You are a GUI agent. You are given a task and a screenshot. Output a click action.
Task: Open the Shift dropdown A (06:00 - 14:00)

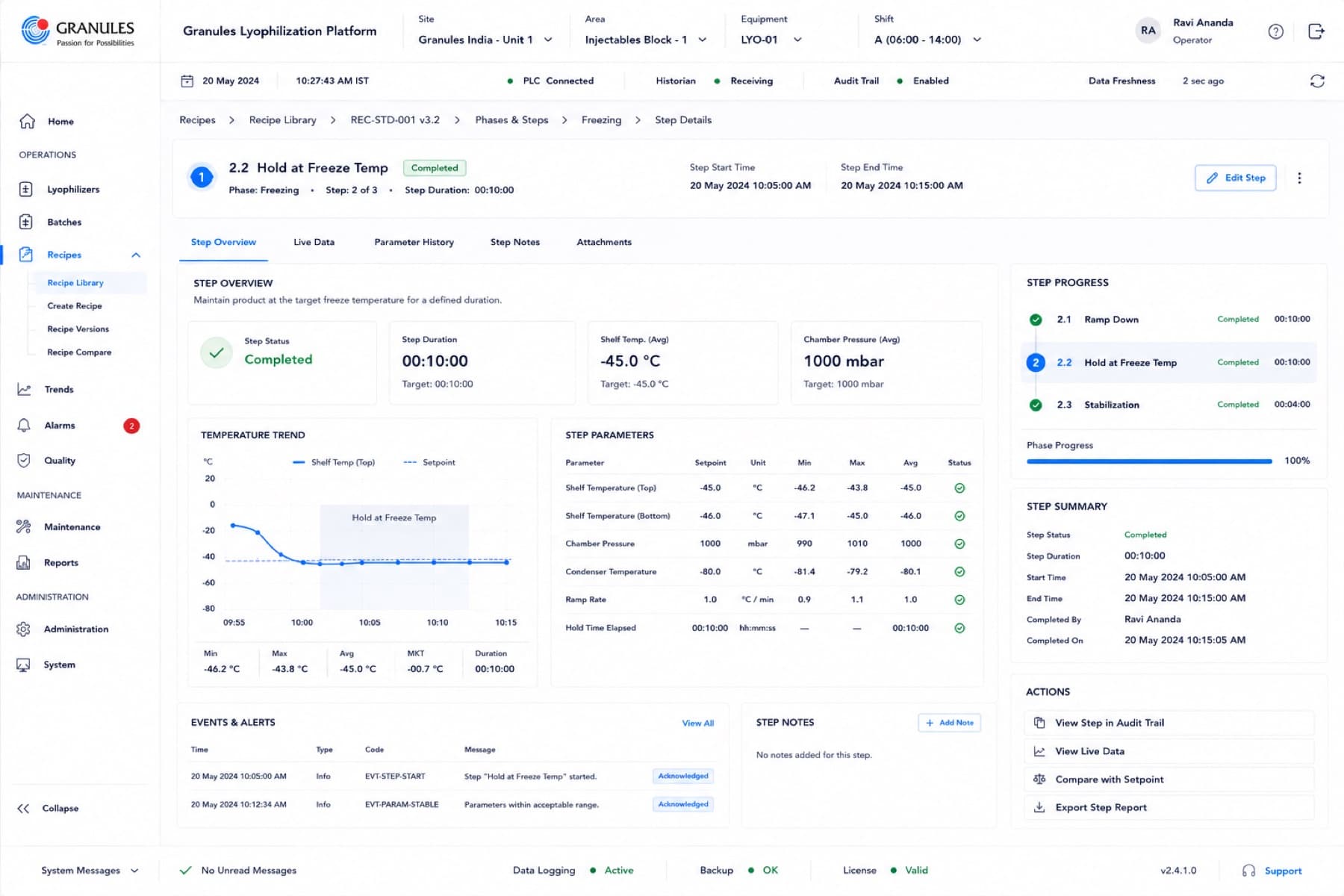(x=927, y=40)
